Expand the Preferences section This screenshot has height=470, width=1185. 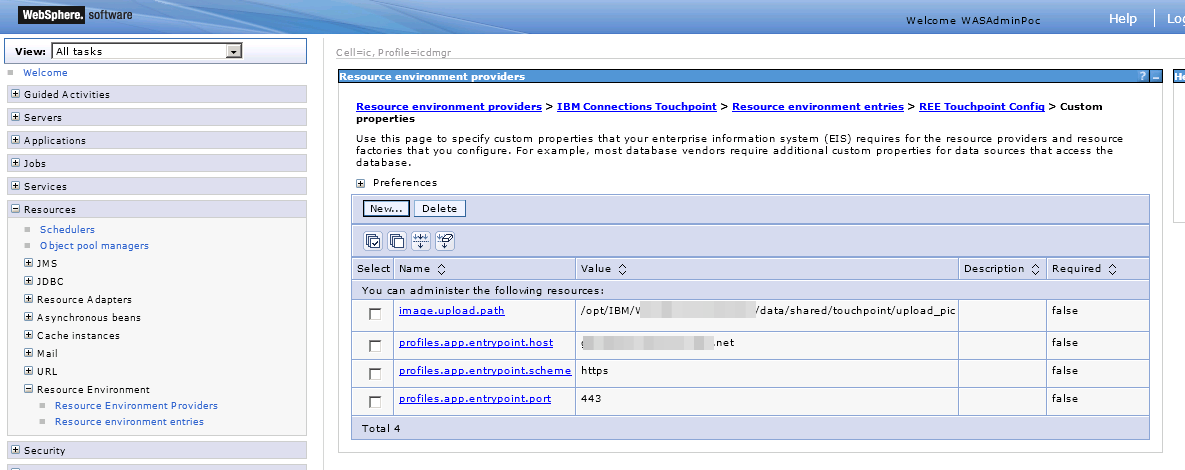[x=361, y=184]
